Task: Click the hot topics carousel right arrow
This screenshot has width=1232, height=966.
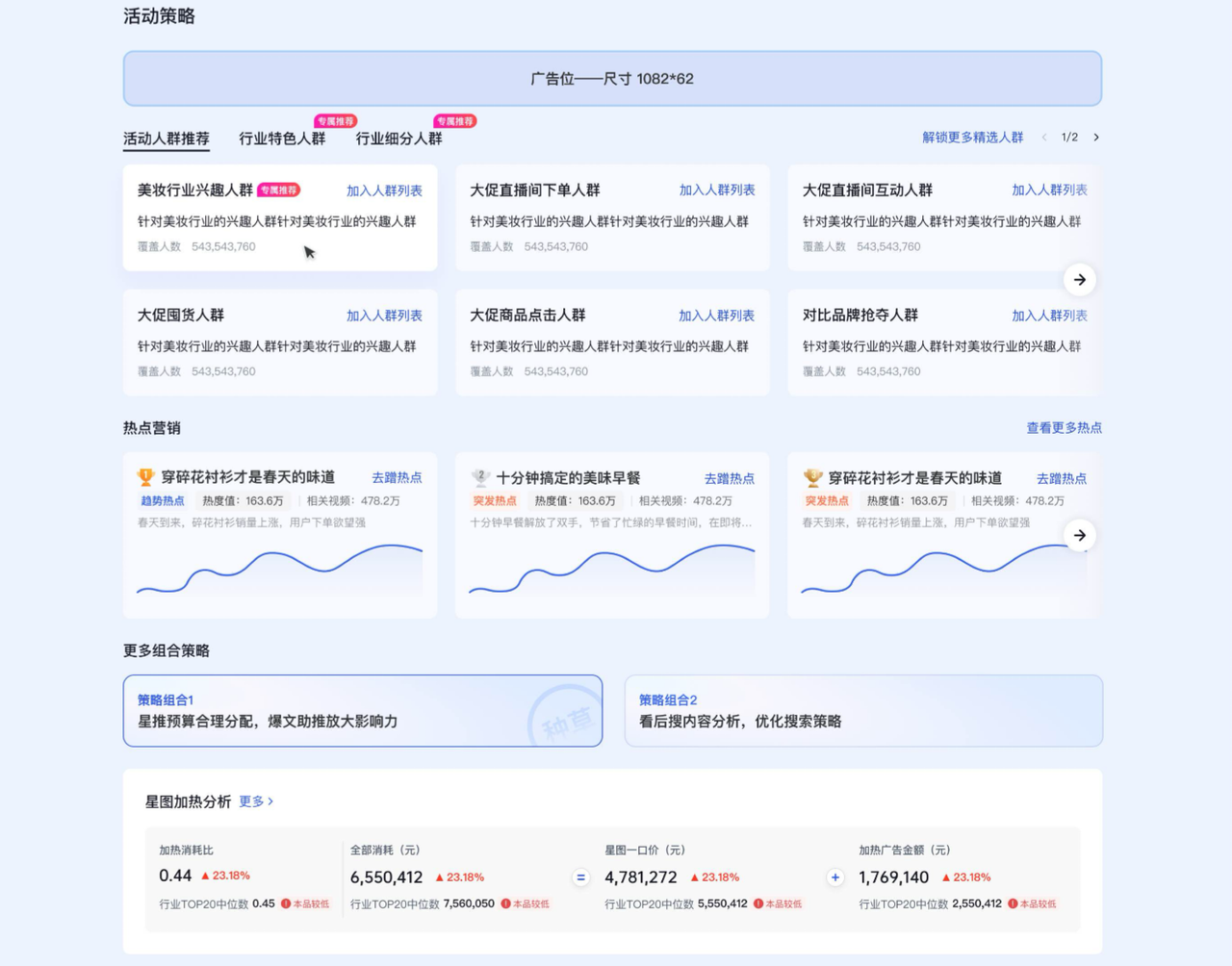Action: coord(1079,536)
